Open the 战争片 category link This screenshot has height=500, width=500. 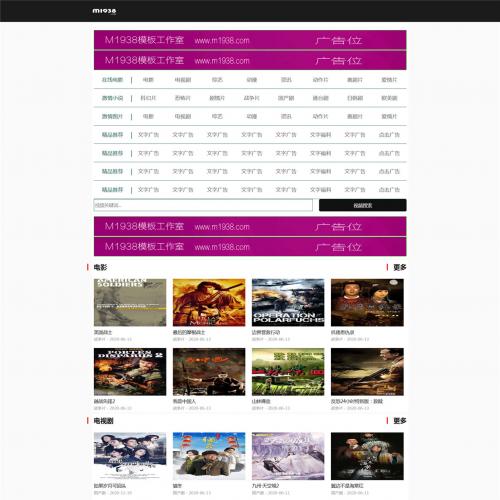(252, 98)
